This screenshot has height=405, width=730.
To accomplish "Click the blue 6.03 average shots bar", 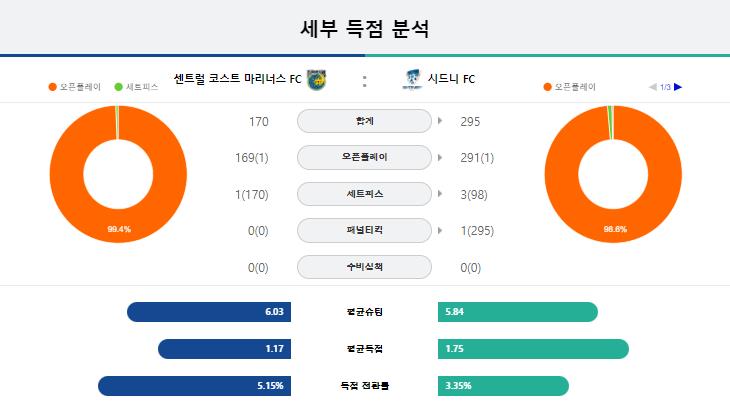I will click(x=209, y=312).
